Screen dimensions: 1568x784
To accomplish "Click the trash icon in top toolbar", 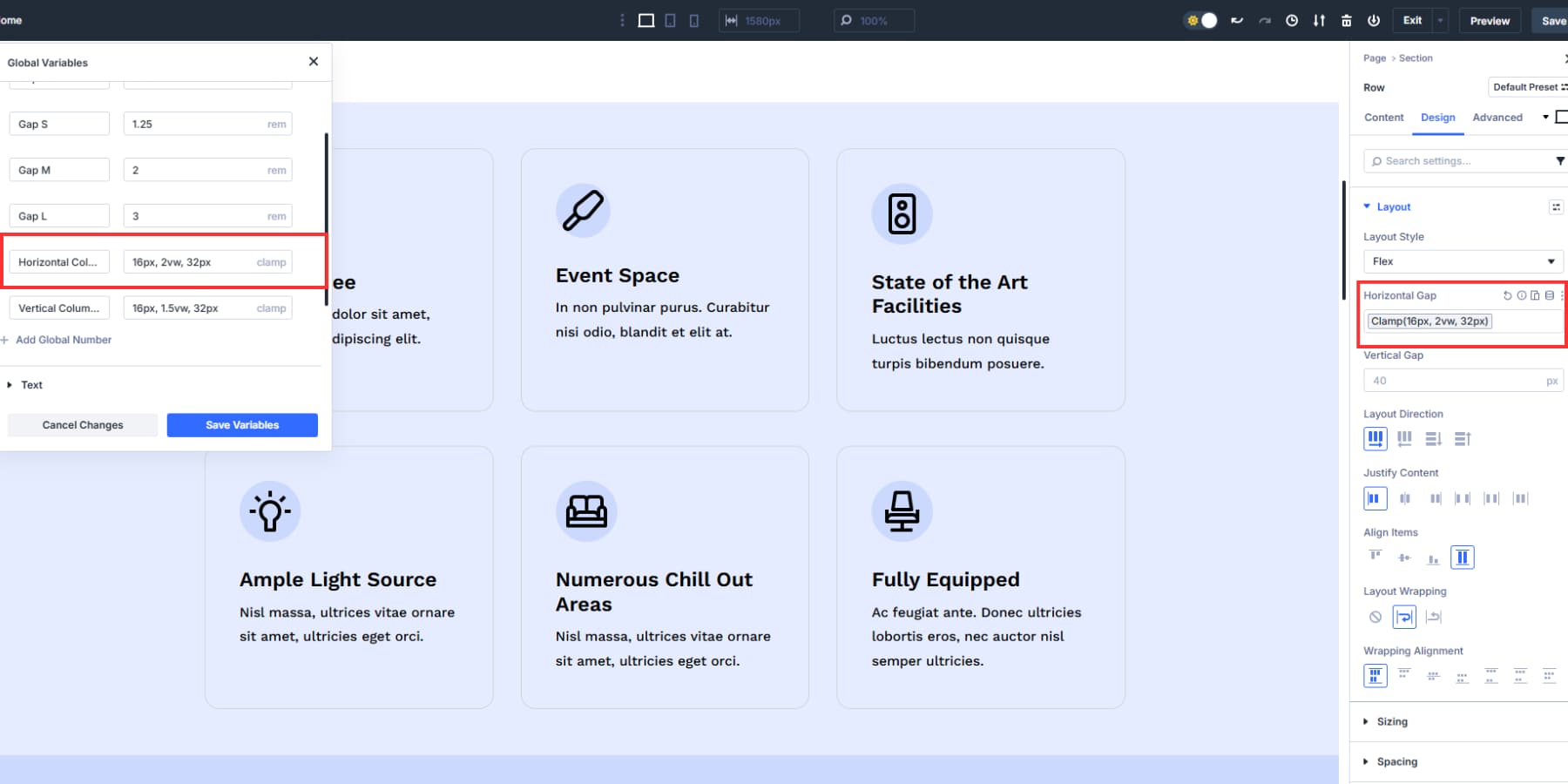I will pos(1346,21).
